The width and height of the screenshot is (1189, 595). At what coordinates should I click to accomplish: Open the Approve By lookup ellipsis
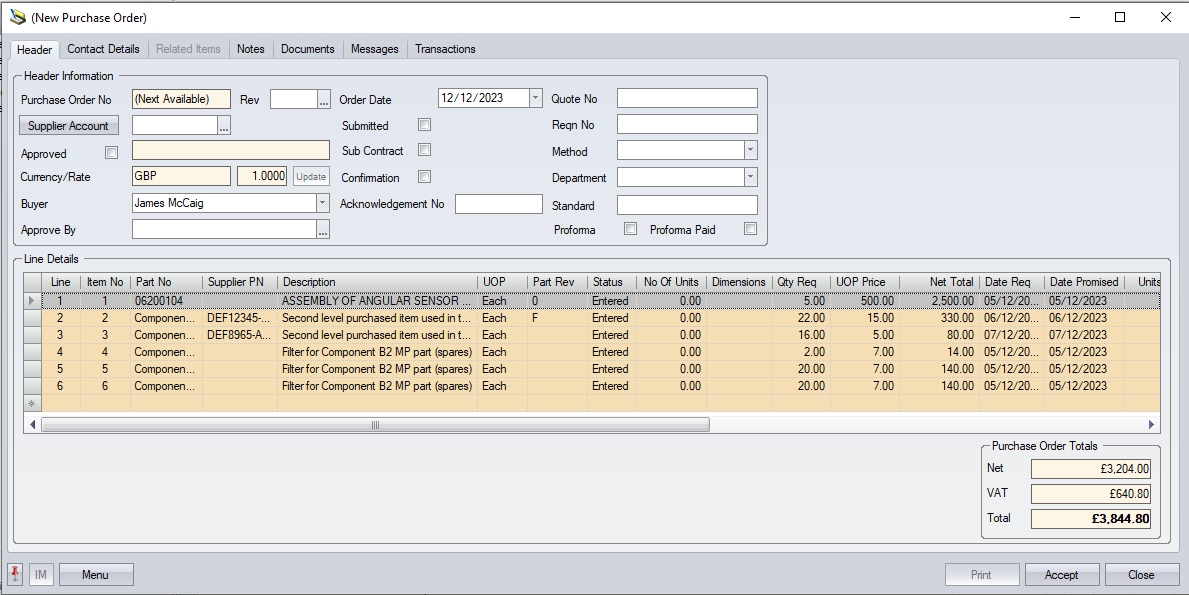click(323, 230)
